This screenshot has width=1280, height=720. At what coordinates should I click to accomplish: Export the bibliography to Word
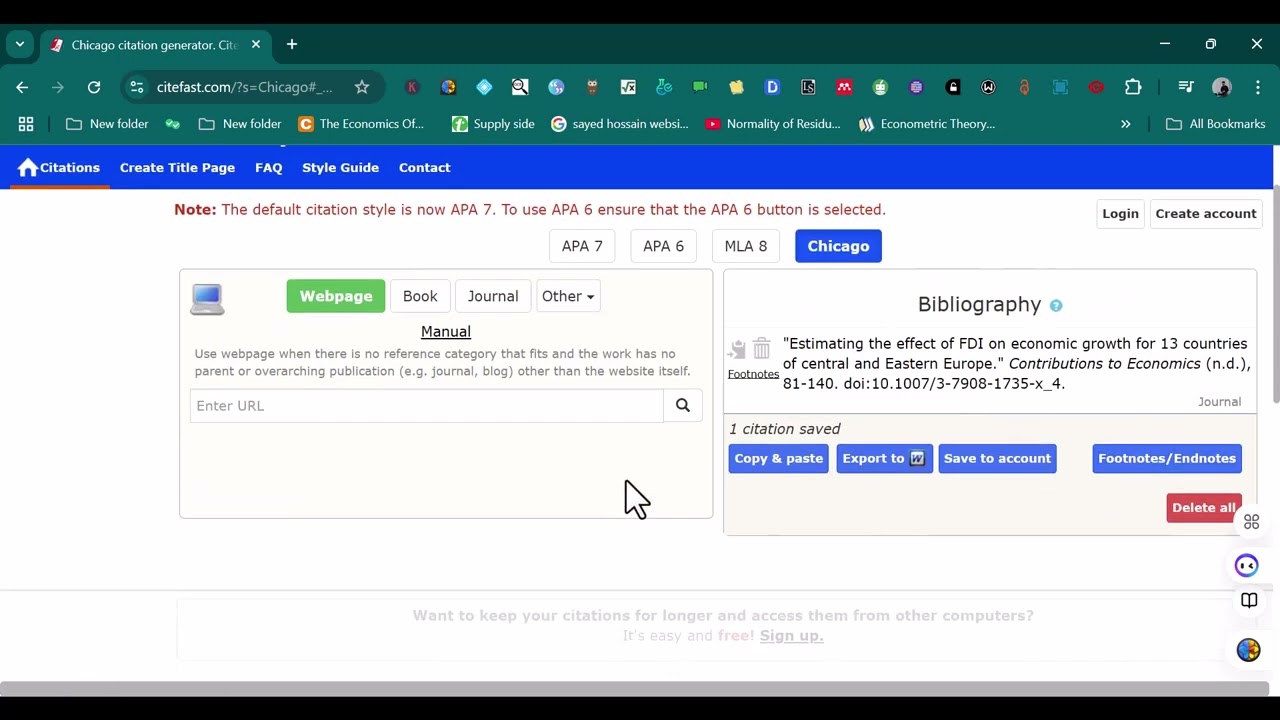click(x=884, y=458)
